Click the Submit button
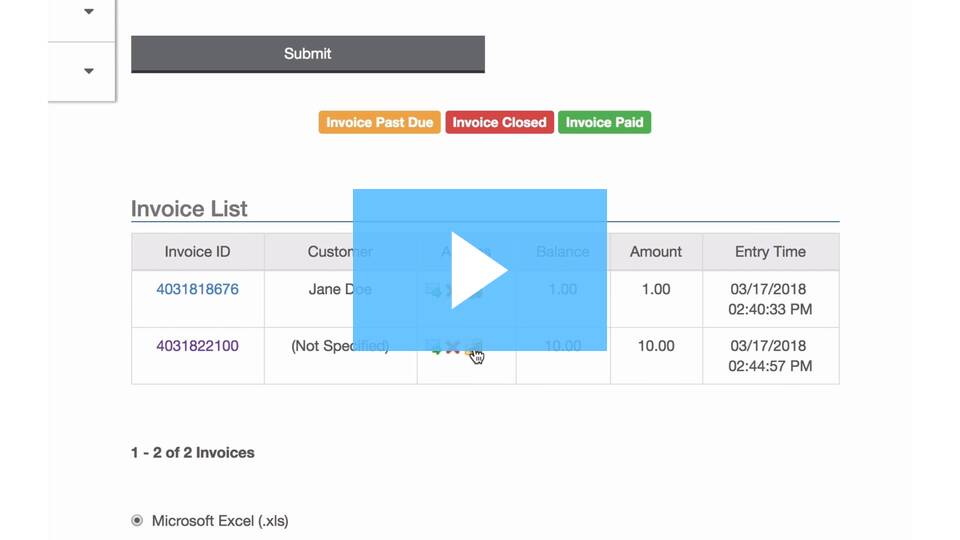Viewport: 960px width, 540px height. [307, 54]
